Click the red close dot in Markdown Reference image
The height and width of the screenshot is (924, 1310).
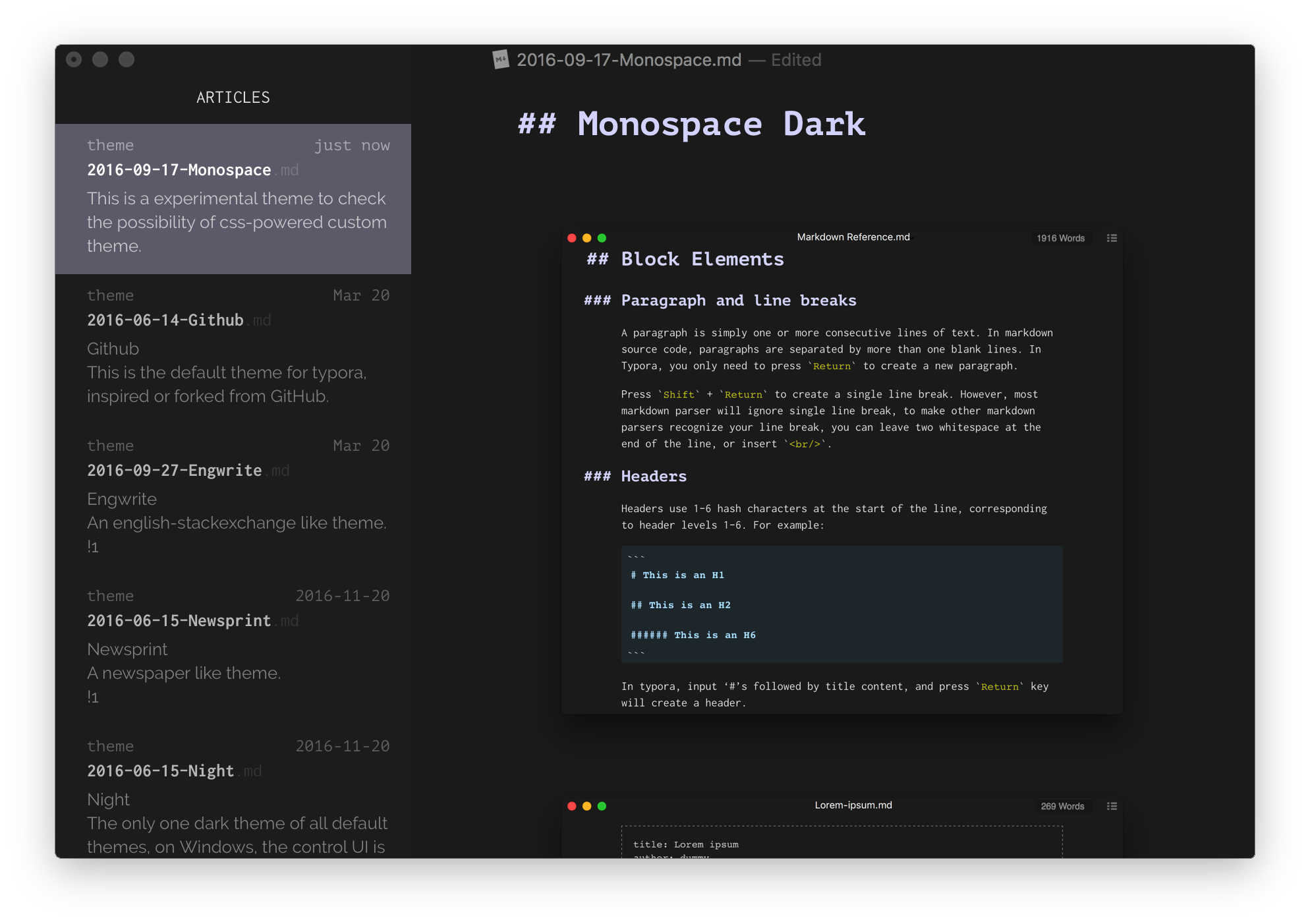[571, 238]
